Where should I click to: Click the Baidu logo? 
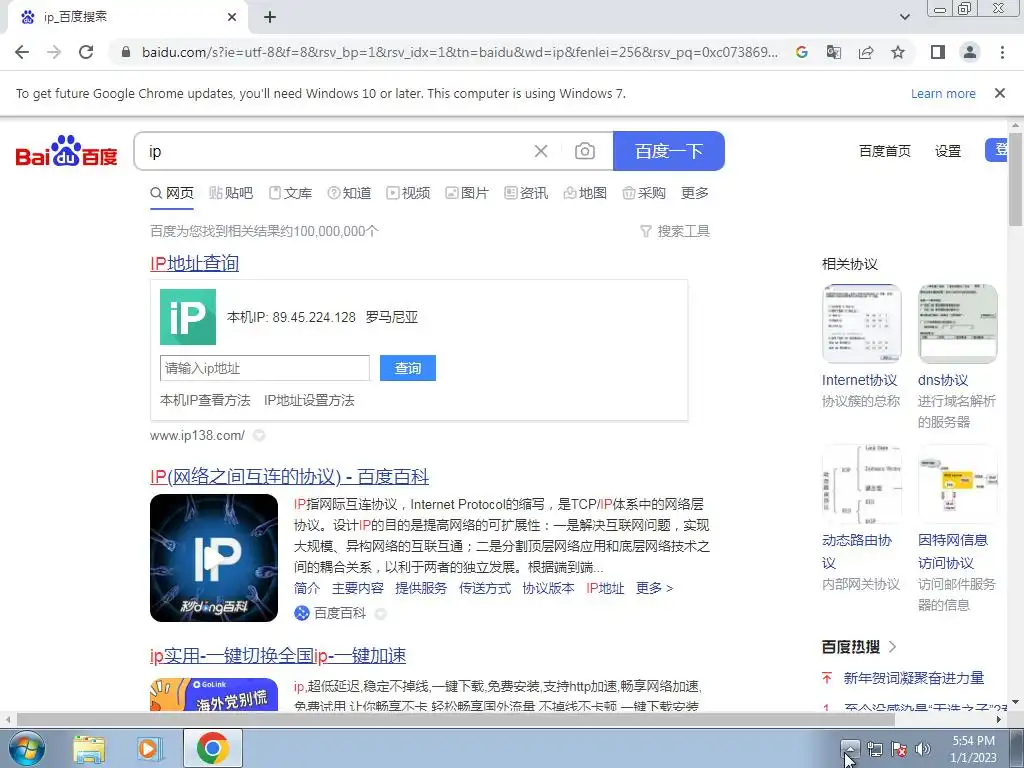(x=67, y=152)
